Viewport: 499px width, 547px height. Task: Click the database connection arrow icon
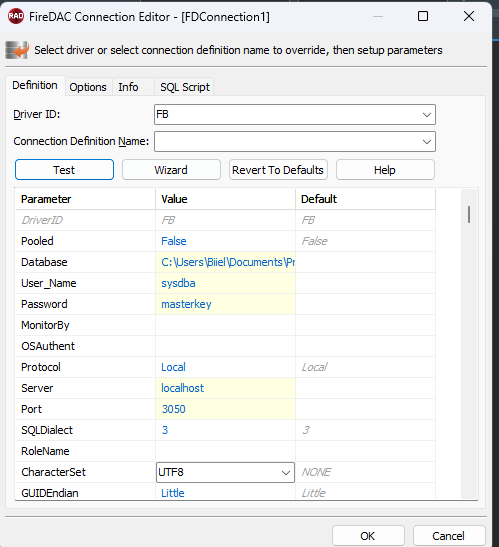click(x=17, y=50)
